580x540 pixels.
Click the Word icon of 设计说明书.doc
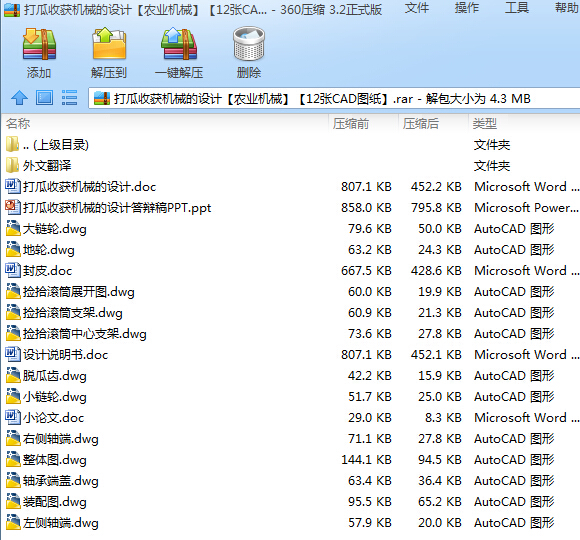point(13,354)
